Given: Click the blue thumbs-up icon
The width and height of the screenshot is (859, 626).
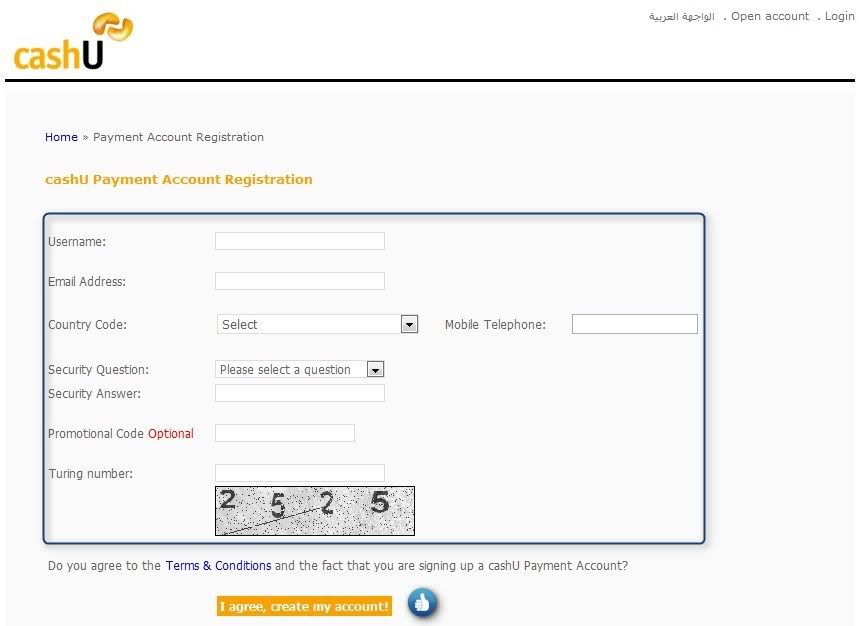Looking at the screenshot, I should pos(422,603).
